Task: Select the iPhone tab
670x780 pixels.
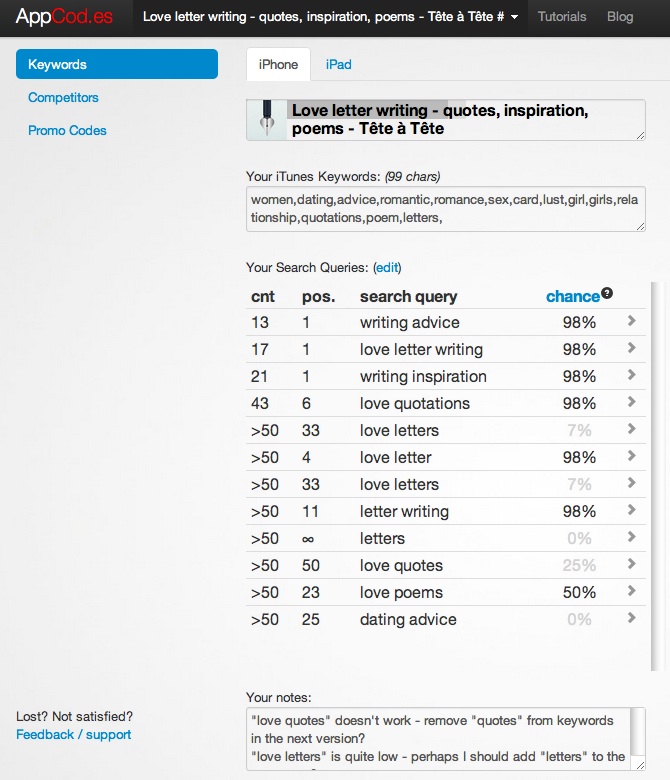Action: pyautogui.click(x=278, y=65)
